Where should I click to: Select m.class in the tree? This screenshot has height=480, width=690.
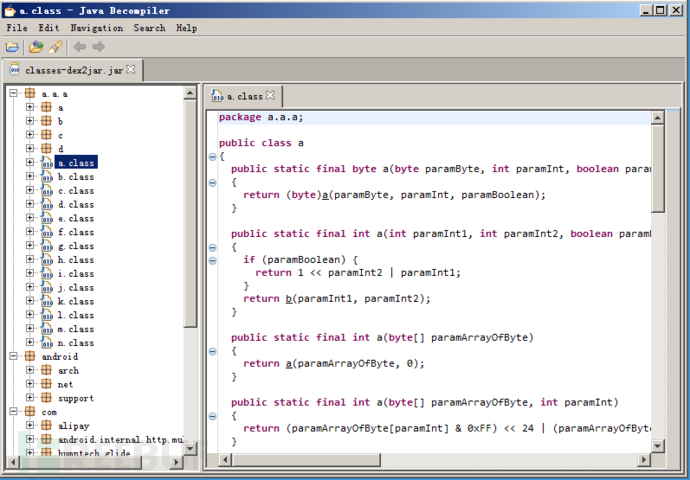coord(76,329)
